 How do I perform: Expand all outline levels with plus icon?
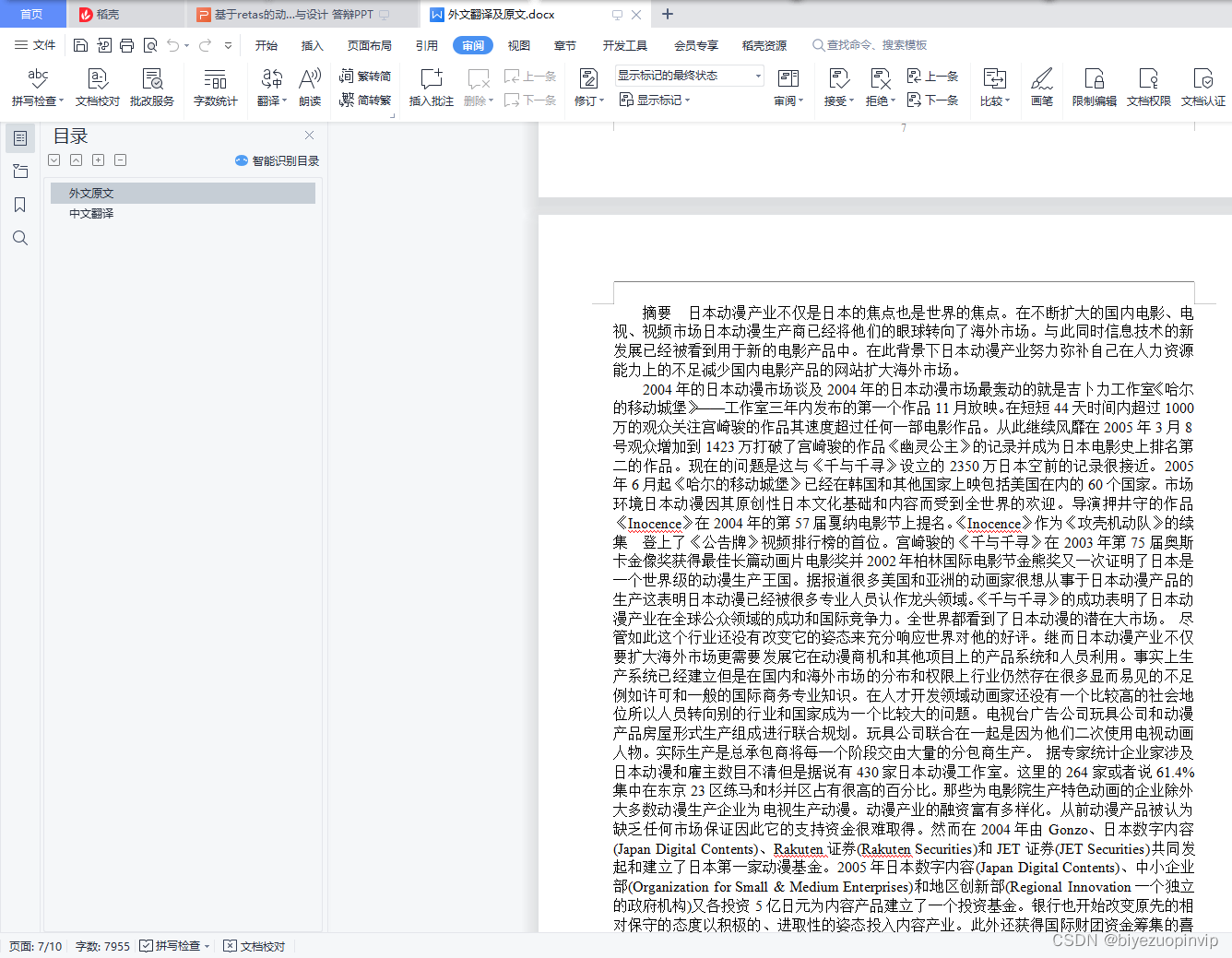(99, 160)
